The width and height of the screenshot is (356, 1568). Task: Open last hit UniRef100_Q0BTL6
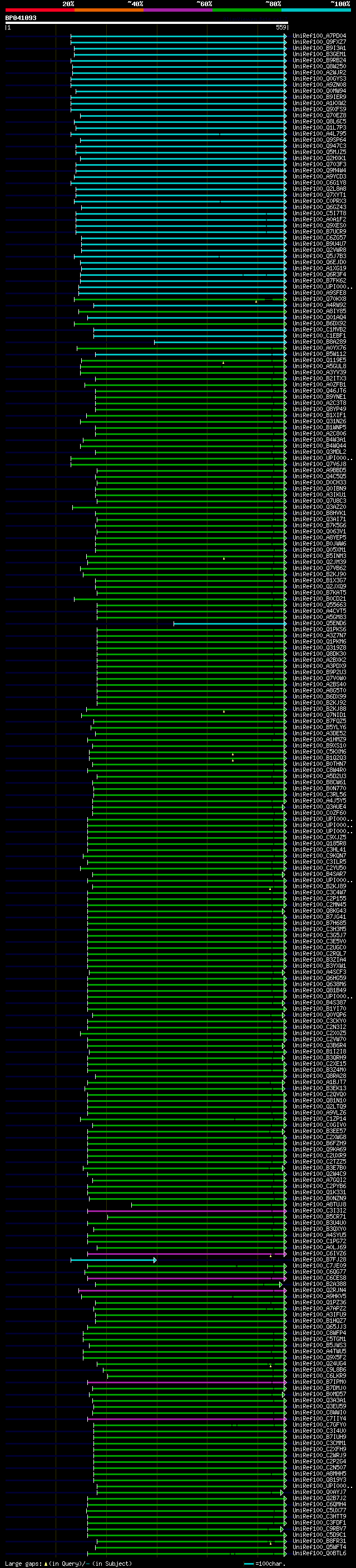pyautogui.click(x=319, y=1553)
